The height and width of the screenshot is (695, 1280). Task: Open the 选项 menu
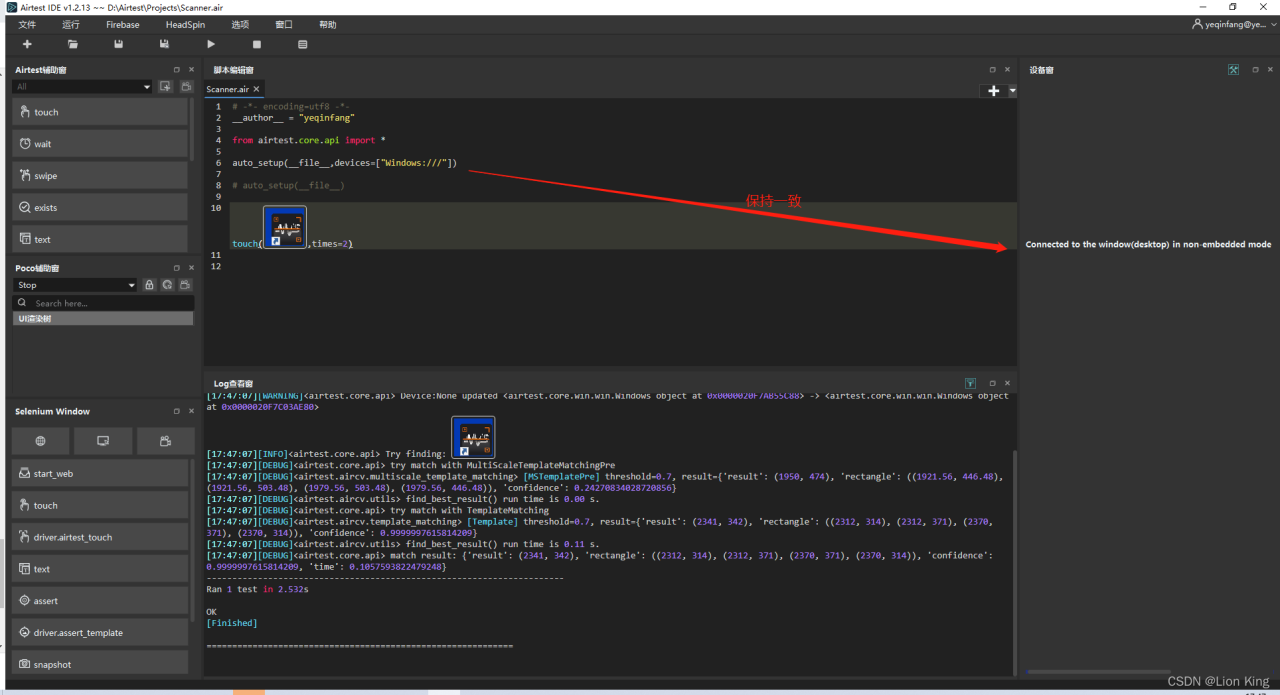240,24
